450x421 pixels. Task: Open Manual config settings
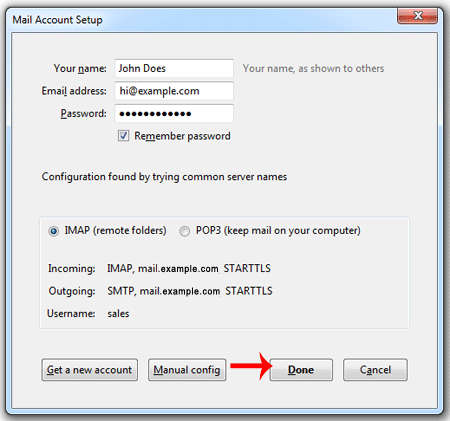tap(187, 370)
